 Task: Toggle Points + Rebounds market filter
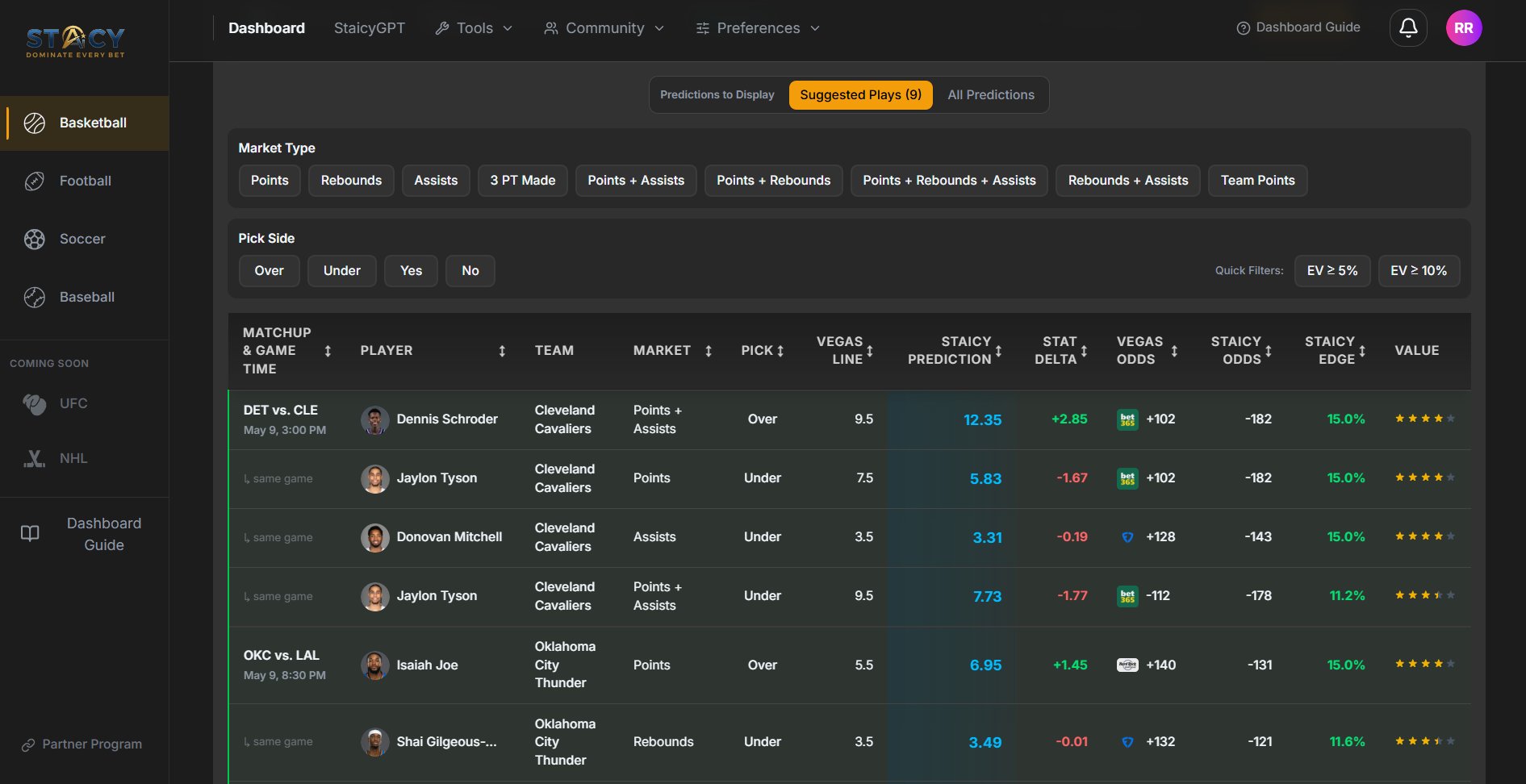click(774, 181)
